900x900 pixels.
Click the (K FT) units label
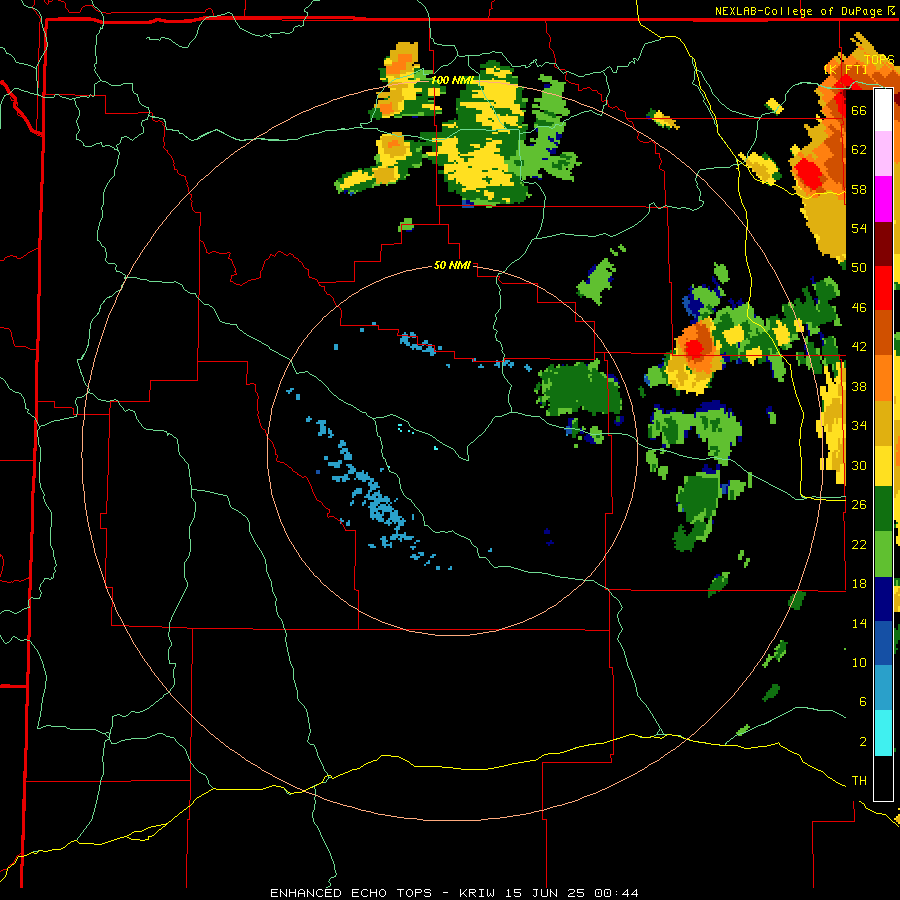point(845,69)
